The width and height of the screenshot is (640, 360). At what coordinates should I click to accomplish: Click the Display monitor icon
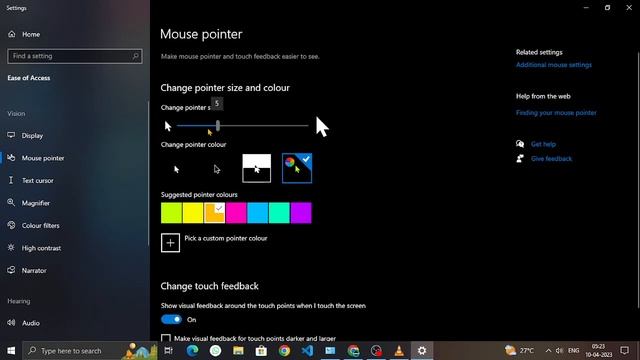tap(11, 135)
